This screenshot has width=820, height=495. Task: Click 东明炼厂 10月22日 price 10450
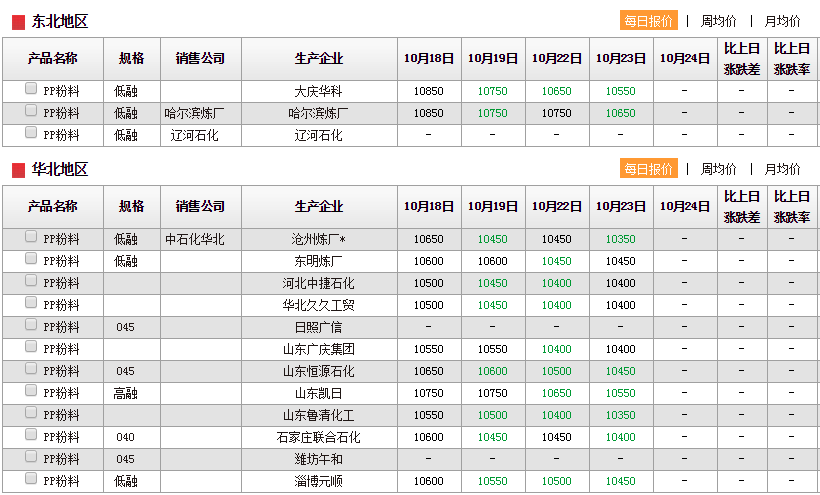pos(556,261)
